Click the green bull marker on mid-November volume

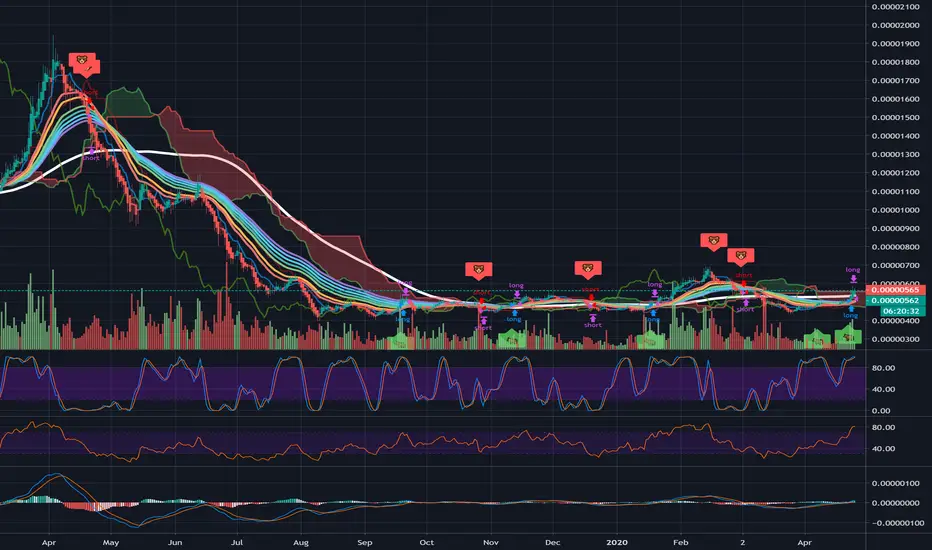(511, 340)
